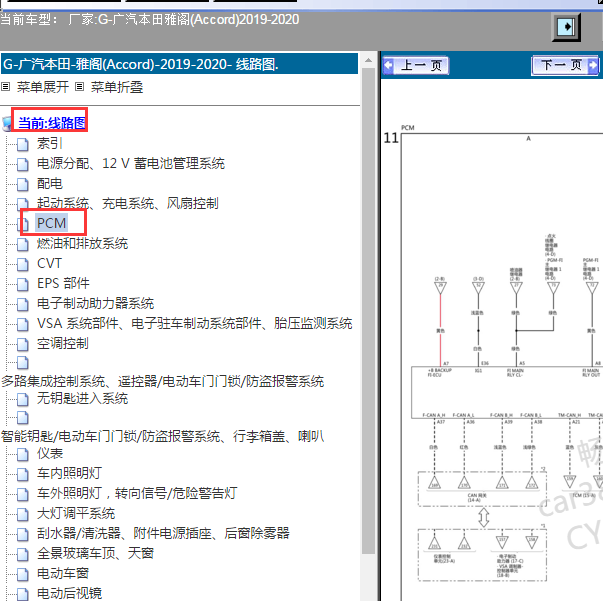Click page icon beside 车外照明灯 entry

pyautogui.click(x=23, y=494)
